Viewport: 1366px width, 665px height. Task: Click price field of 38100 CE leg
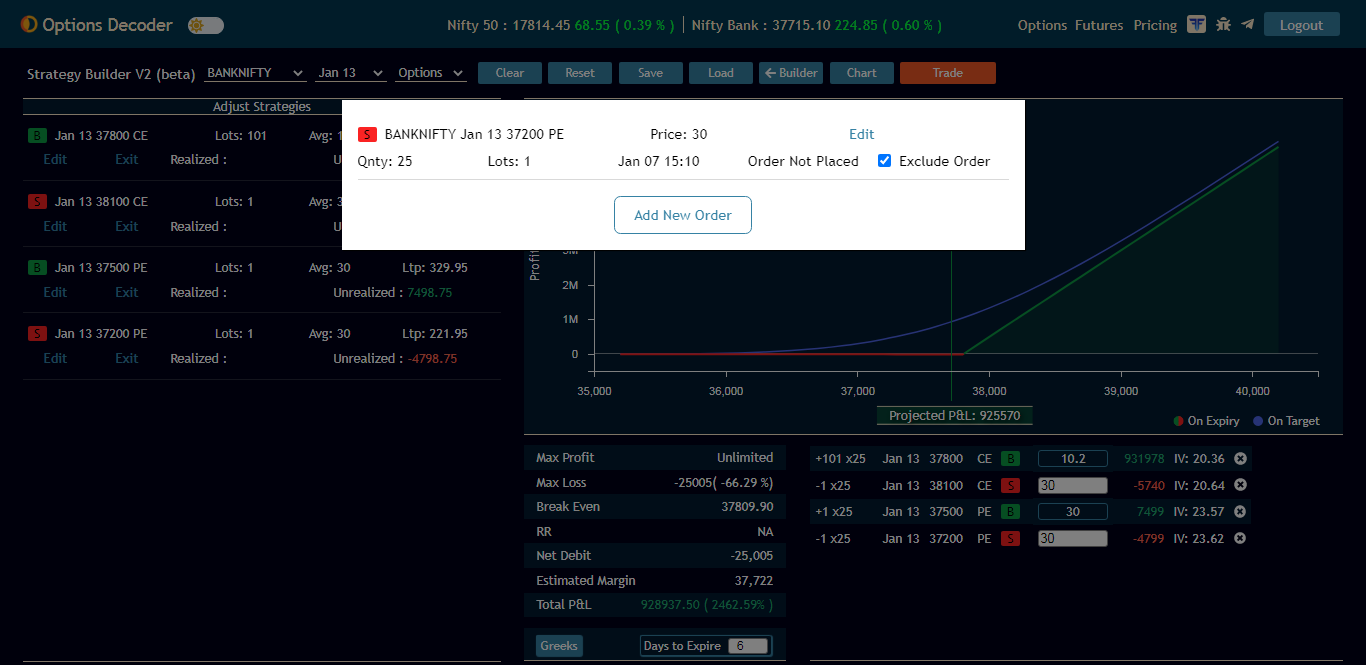pyautogui.click(x=1073, y=485)
